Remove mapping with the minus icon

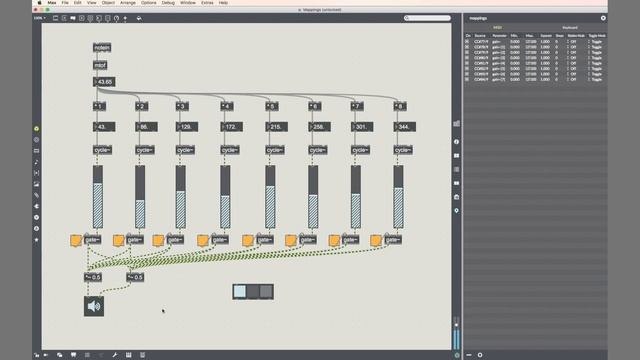tap(469, 355)
